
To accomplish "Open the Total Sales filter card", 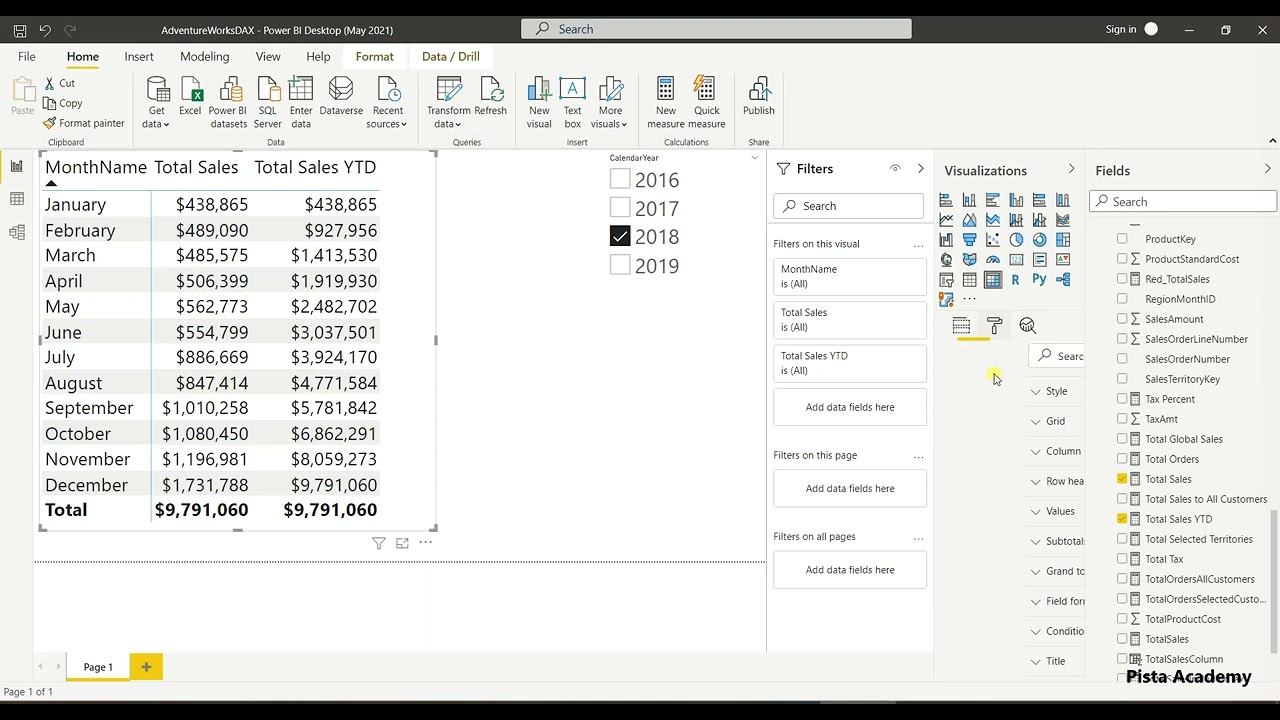I will tap(850, 319).
